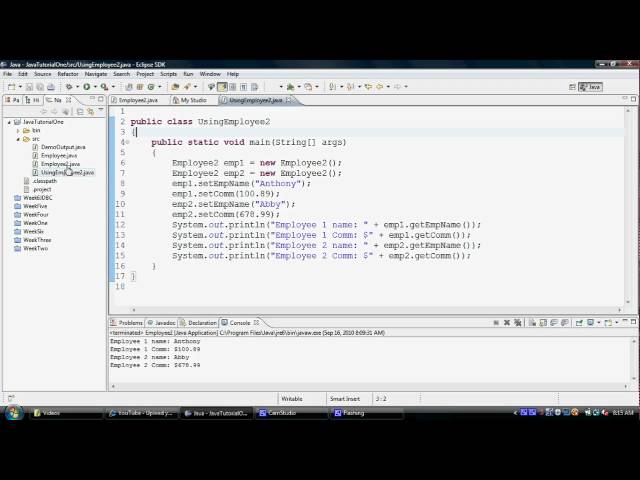Open the Refactor menu

coord(68,74)
